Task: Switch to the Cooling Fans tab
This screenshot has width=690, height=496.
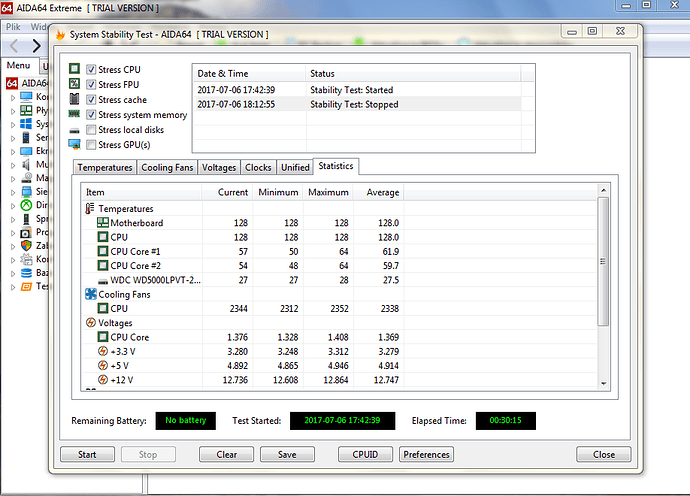Action: click(167, 167)
